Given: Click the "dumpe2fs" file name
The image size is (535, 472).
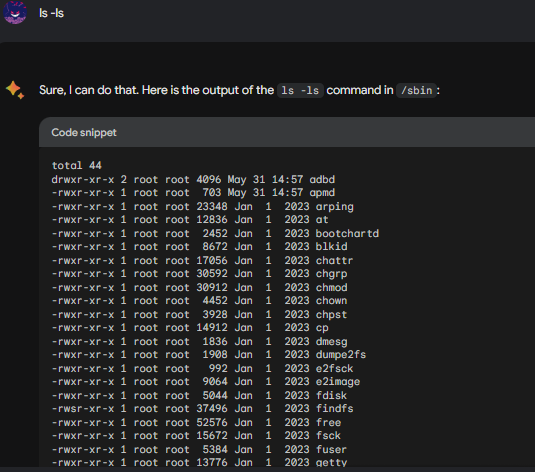Looking at the screenshot, I should coord(341,355).
